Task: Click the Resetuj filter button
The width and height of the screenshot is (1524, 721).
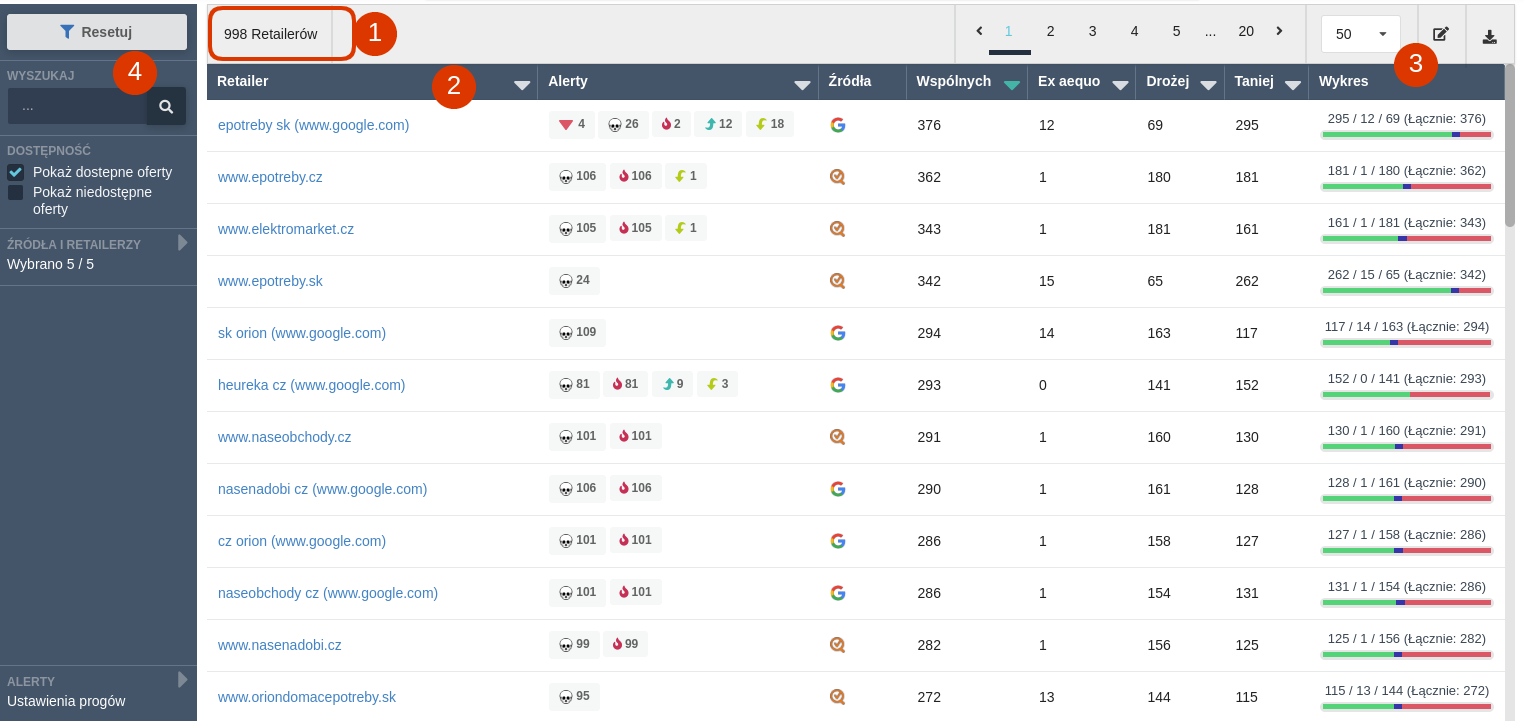Action: (x=97, y=32)
